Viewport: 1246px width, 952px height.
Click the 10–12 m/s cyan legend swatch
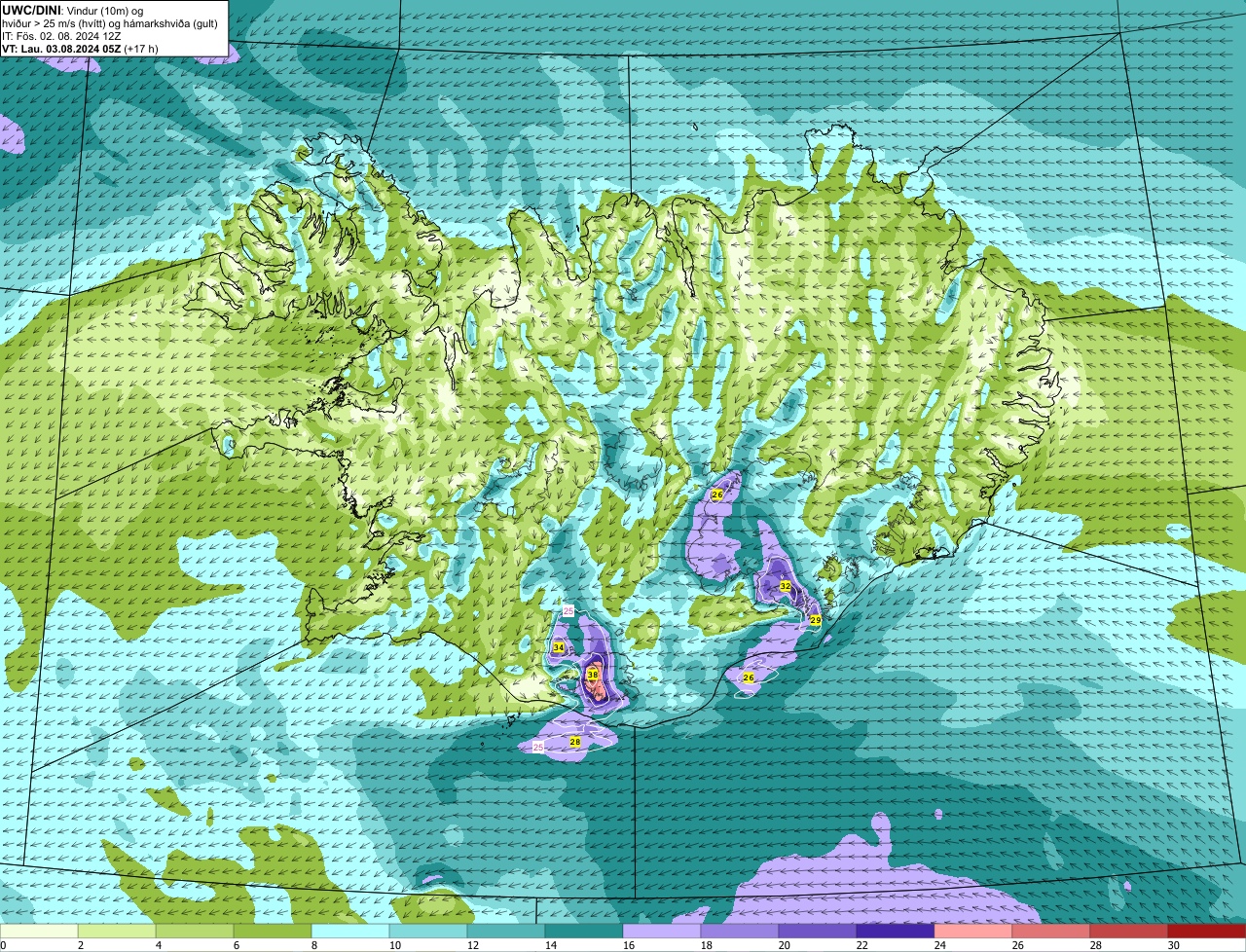(x=428, y=932)
